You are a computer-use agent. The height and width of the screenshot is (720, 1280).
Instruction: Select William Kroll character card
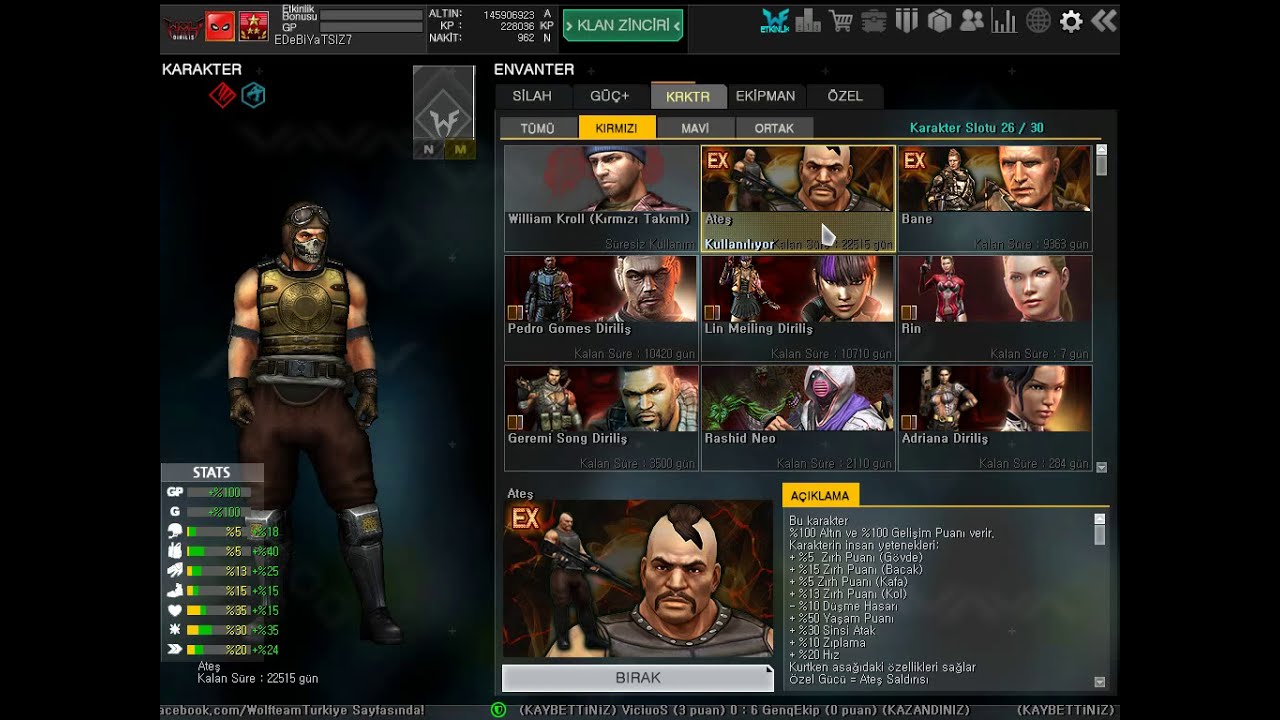point(601,198)
